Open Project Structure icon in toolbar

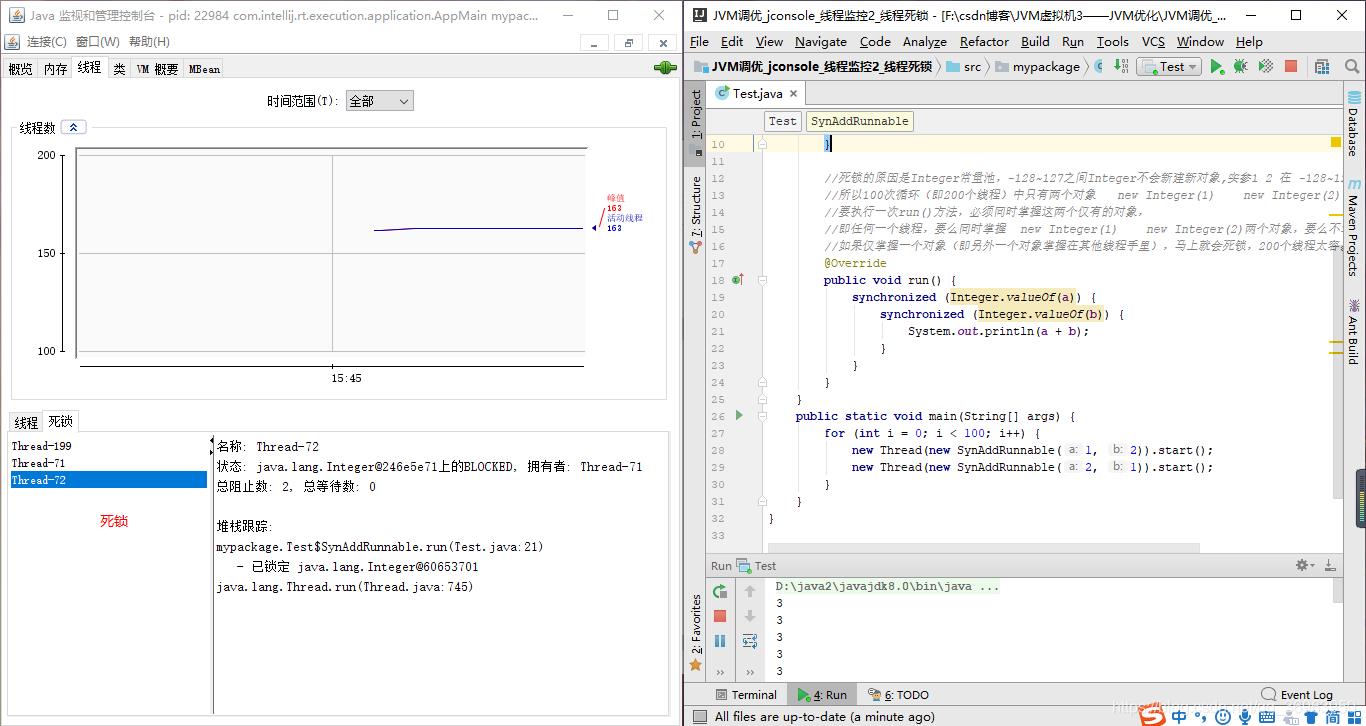click(1322, 67)
